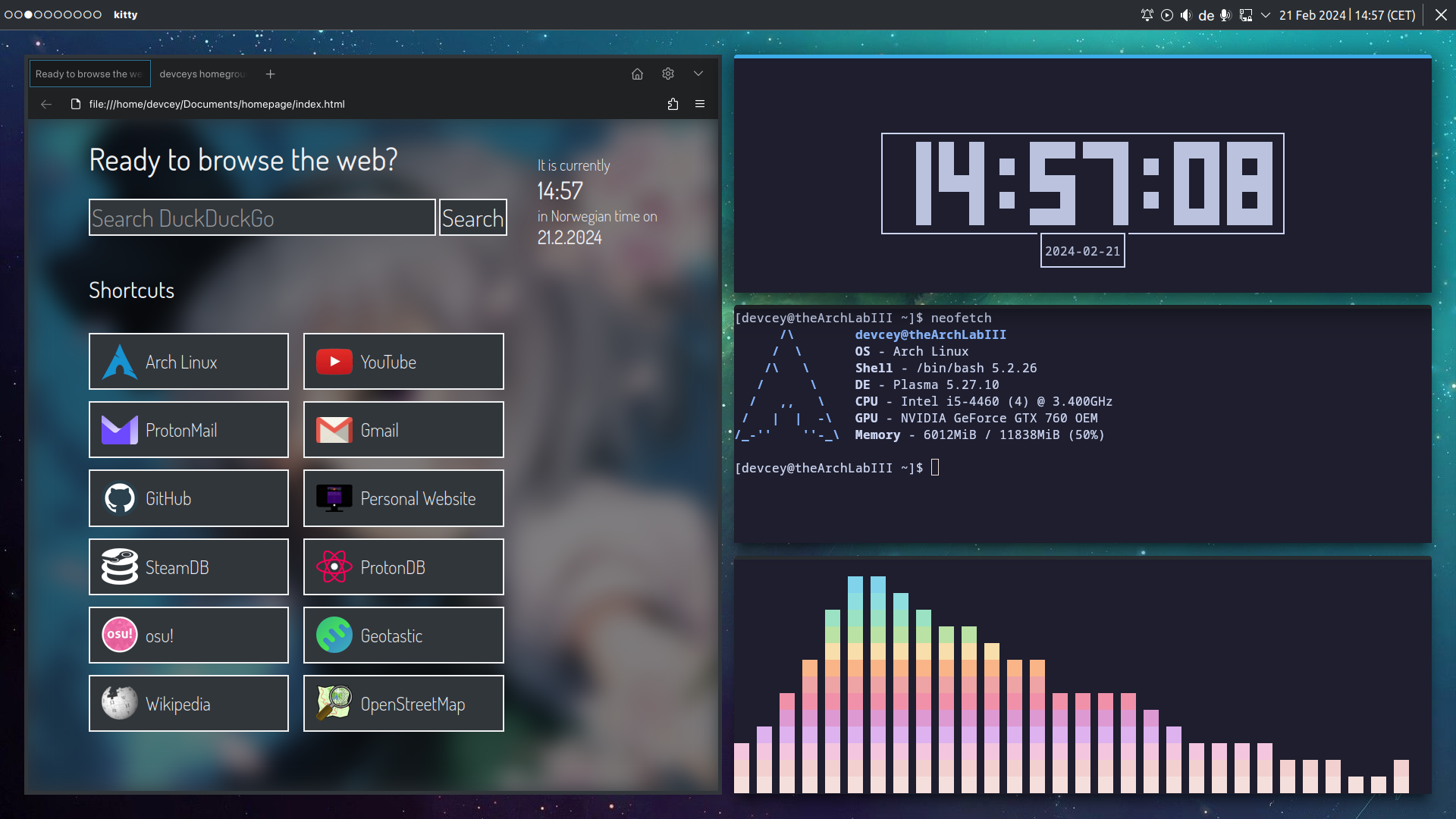Click the purple ProtonMail envelope icon

click(x=120, y=430)
